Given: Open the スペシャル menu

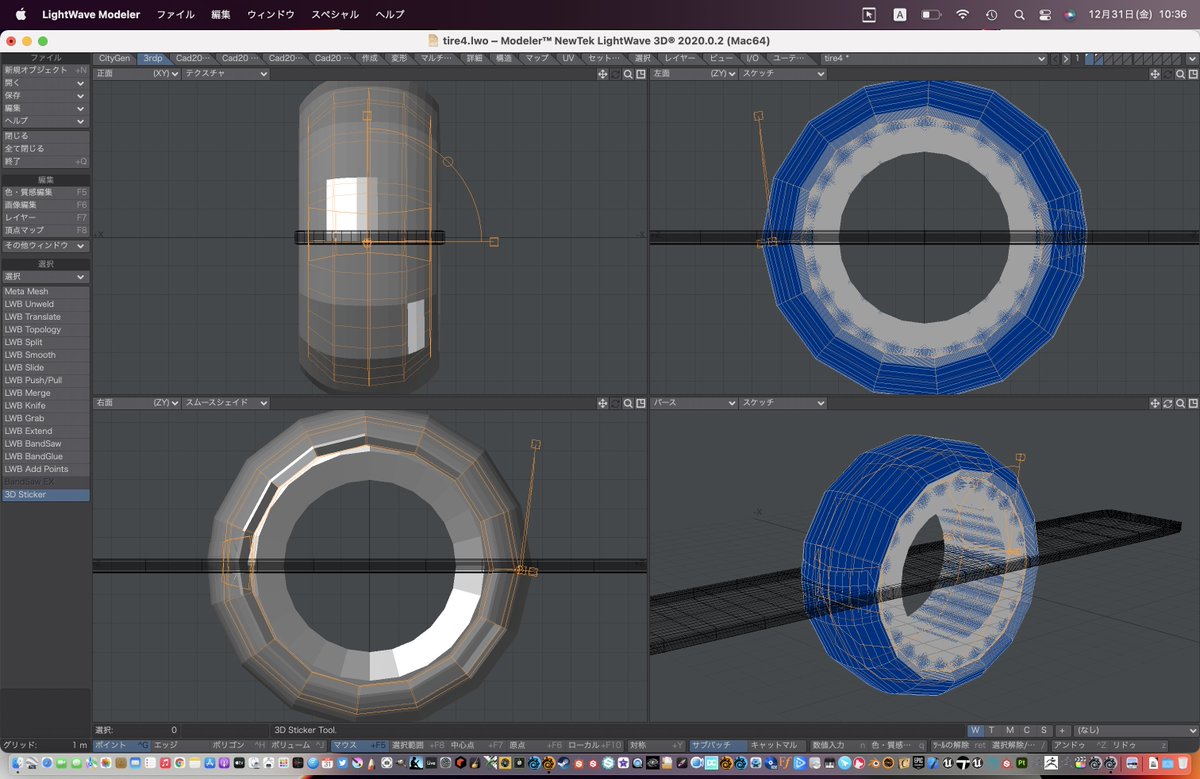Looking at the screenshot, I should 335,15.
